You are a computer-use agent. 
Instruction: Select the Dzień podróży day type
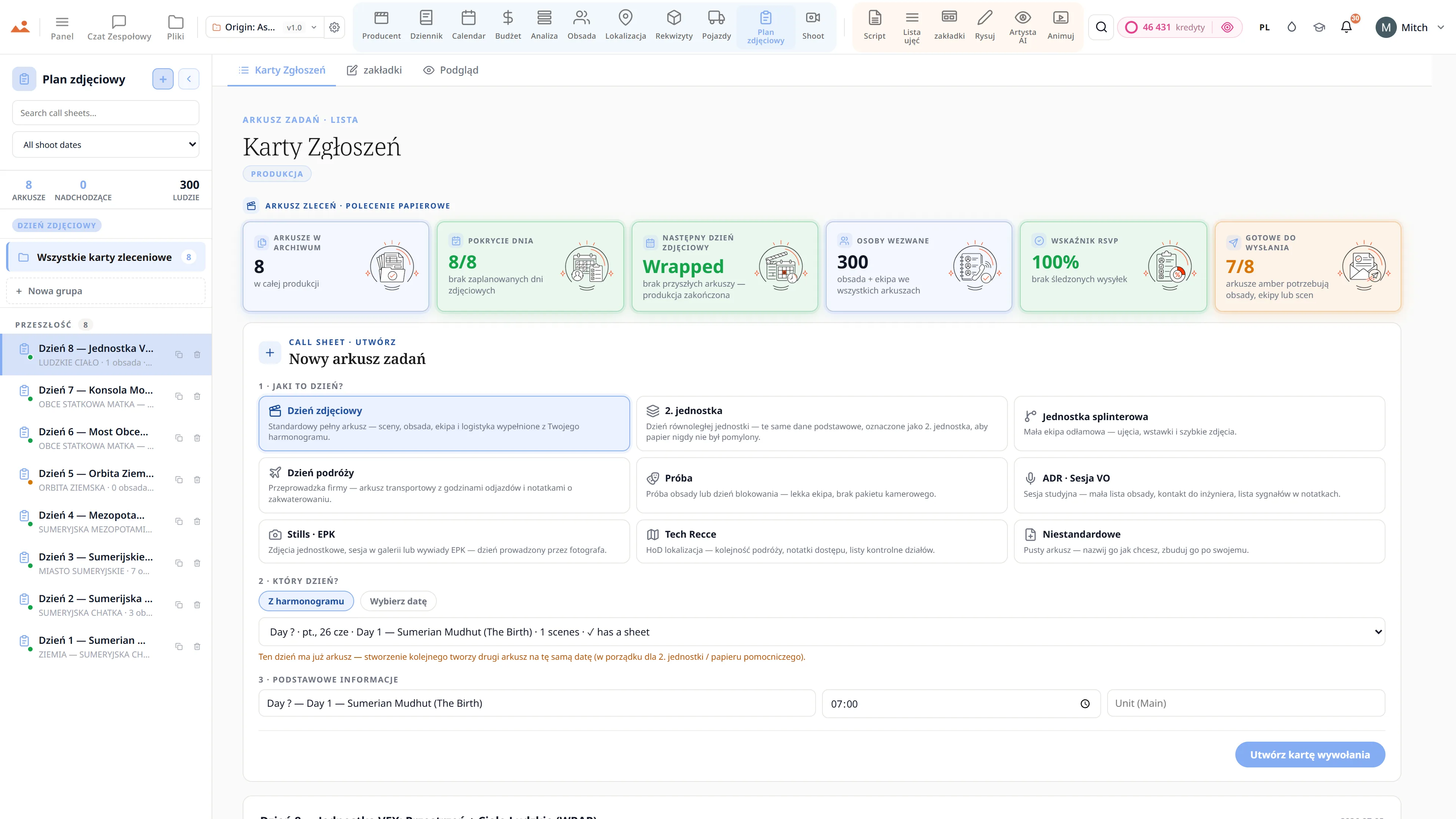coord(444,485)
